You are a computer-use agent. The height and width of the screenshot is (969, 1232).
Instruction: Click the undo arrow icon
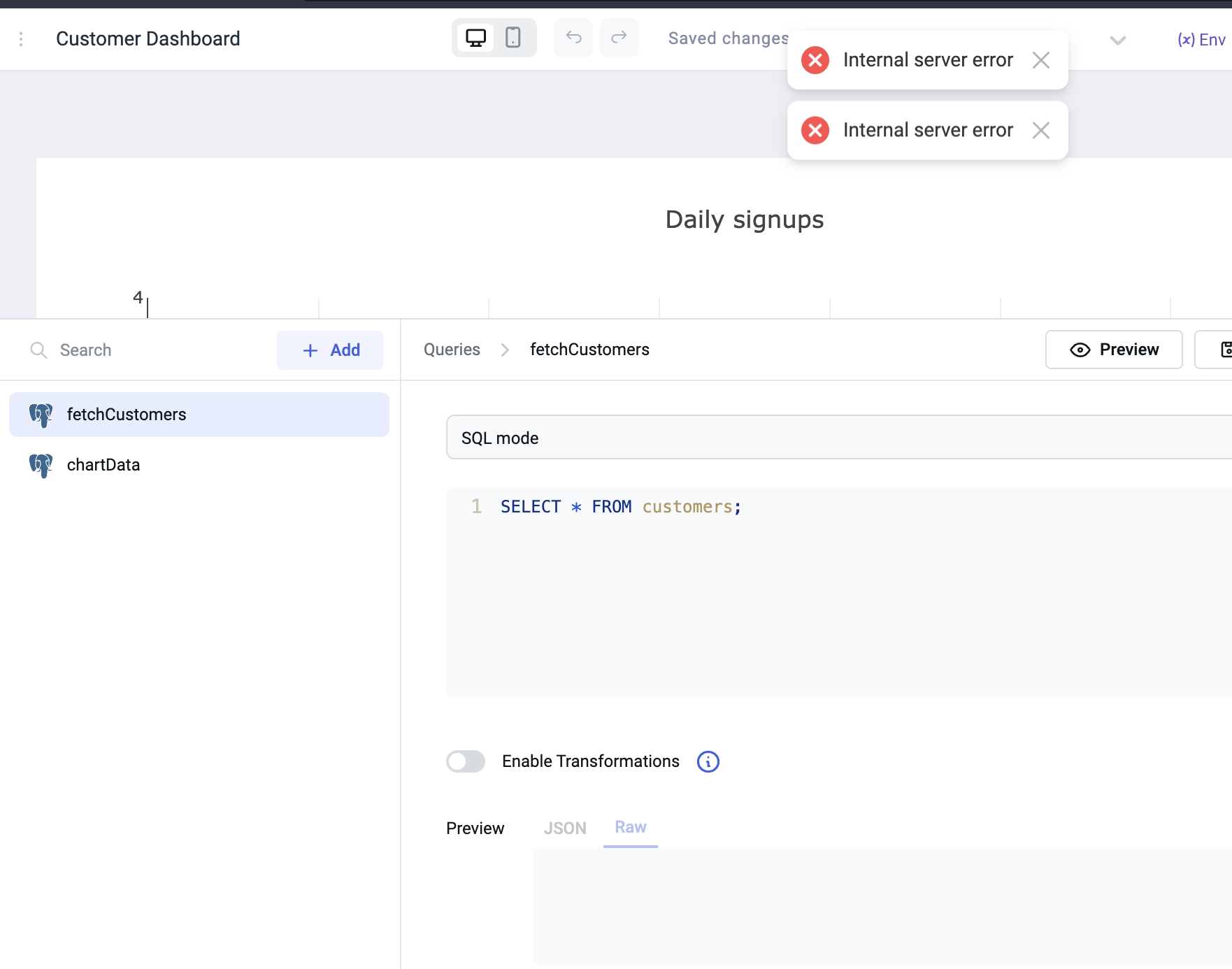tap(573, 38)
